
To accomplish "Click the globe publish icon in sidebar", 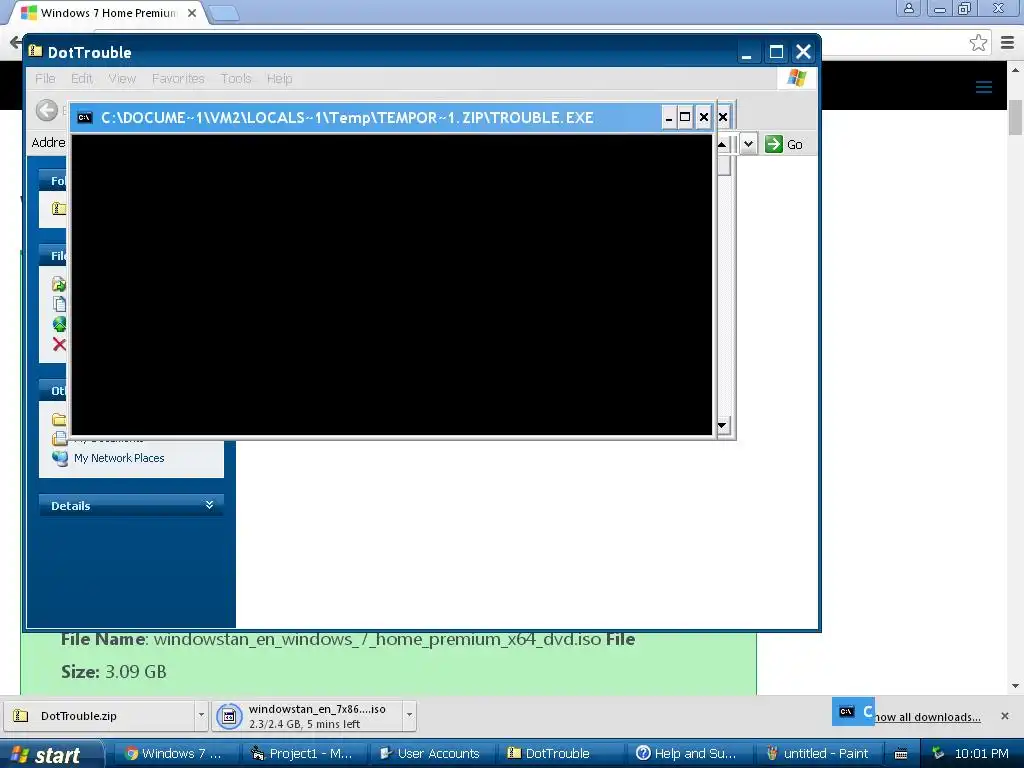I will 59,324.
